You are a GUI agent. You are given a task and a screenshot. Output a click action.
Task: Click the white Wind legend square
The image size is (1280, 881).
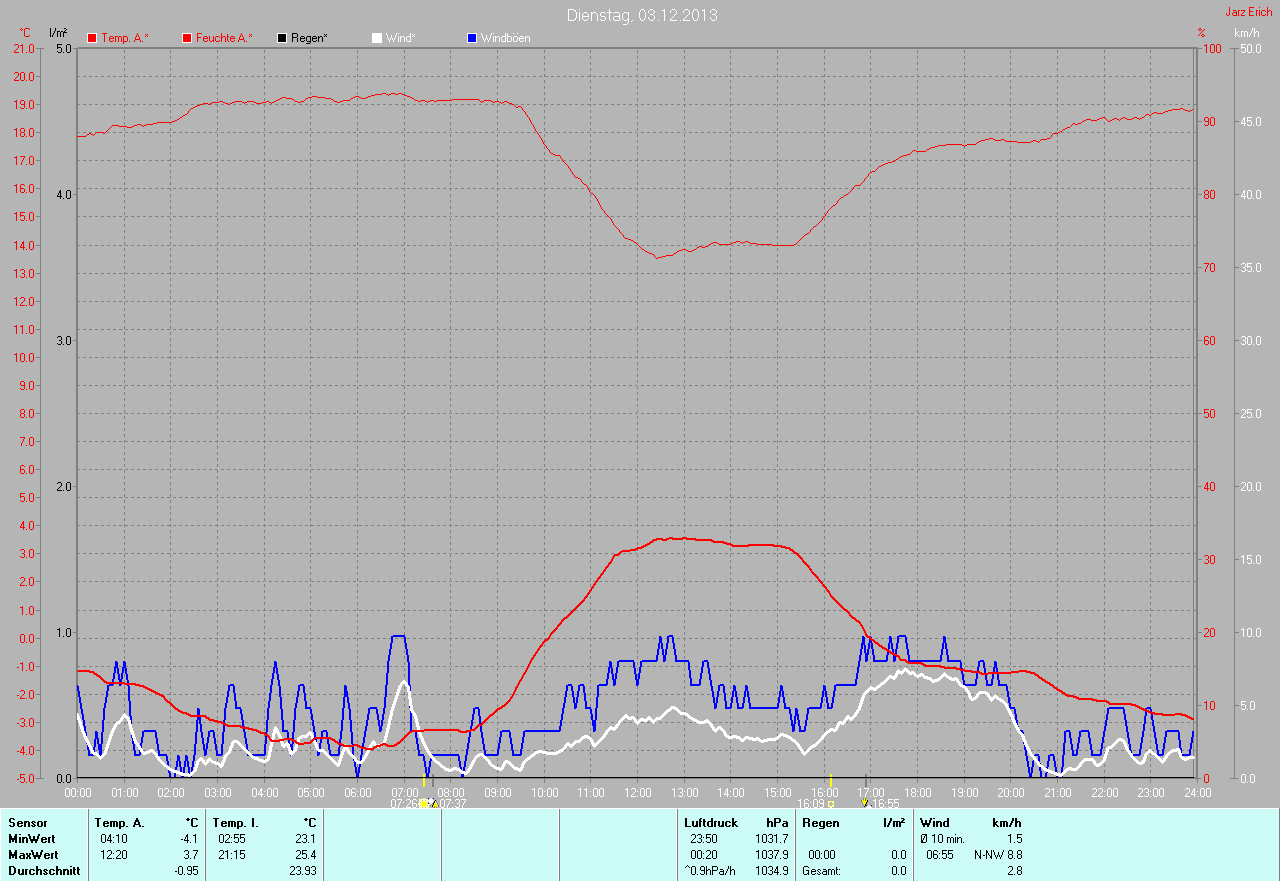377,38
